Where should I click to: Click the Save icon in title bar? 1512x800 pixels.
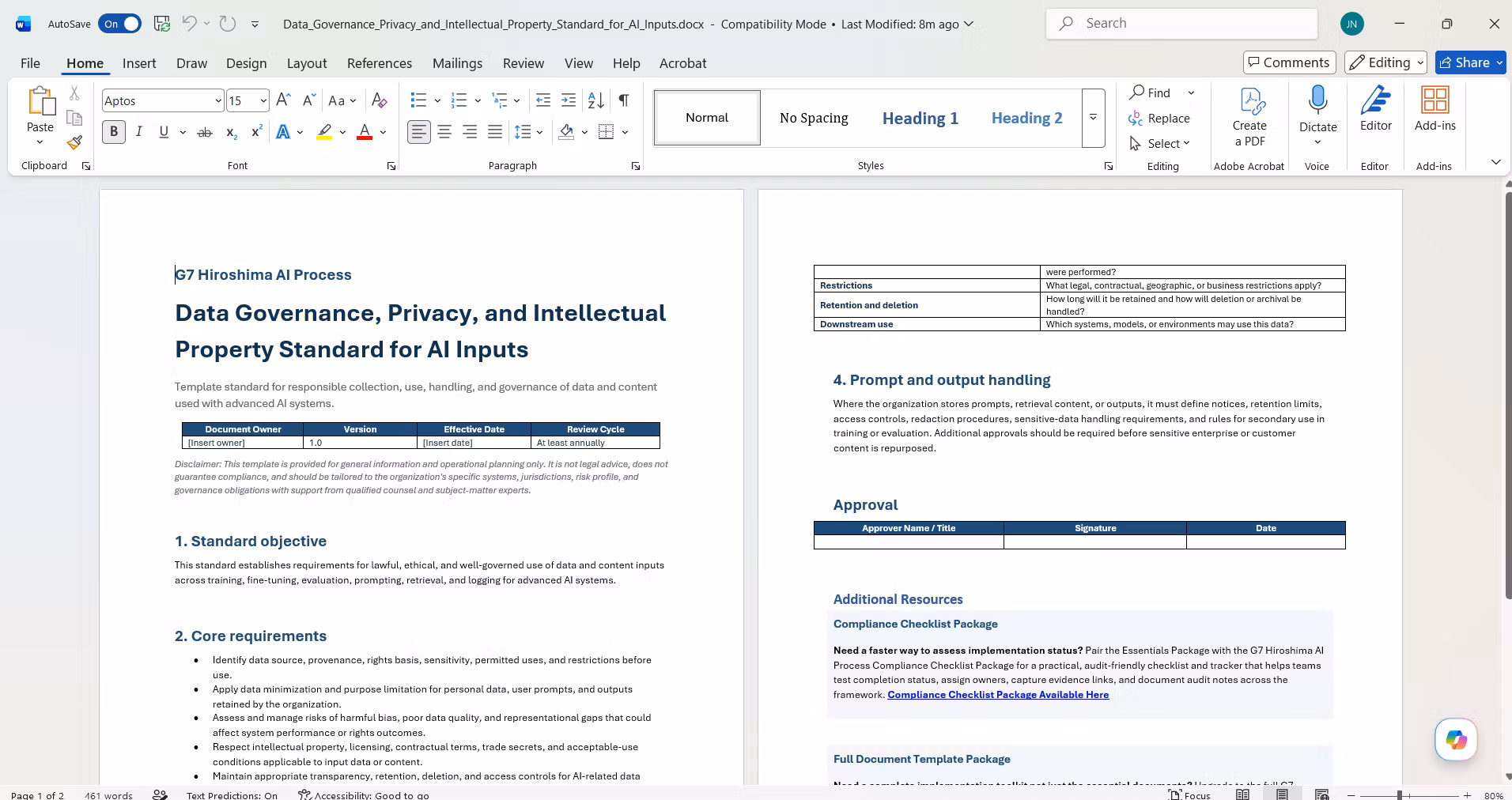pyautogui.click(x=162, y=24)
